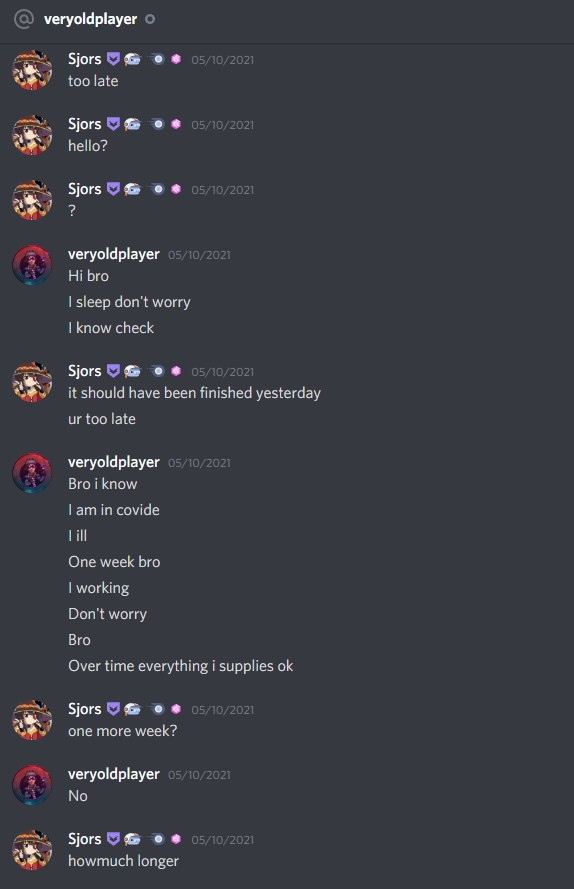This screenshot has width=574, height=889.
Task: Click the purple chevron badge on "too late" message
Action: click(113, 59)
